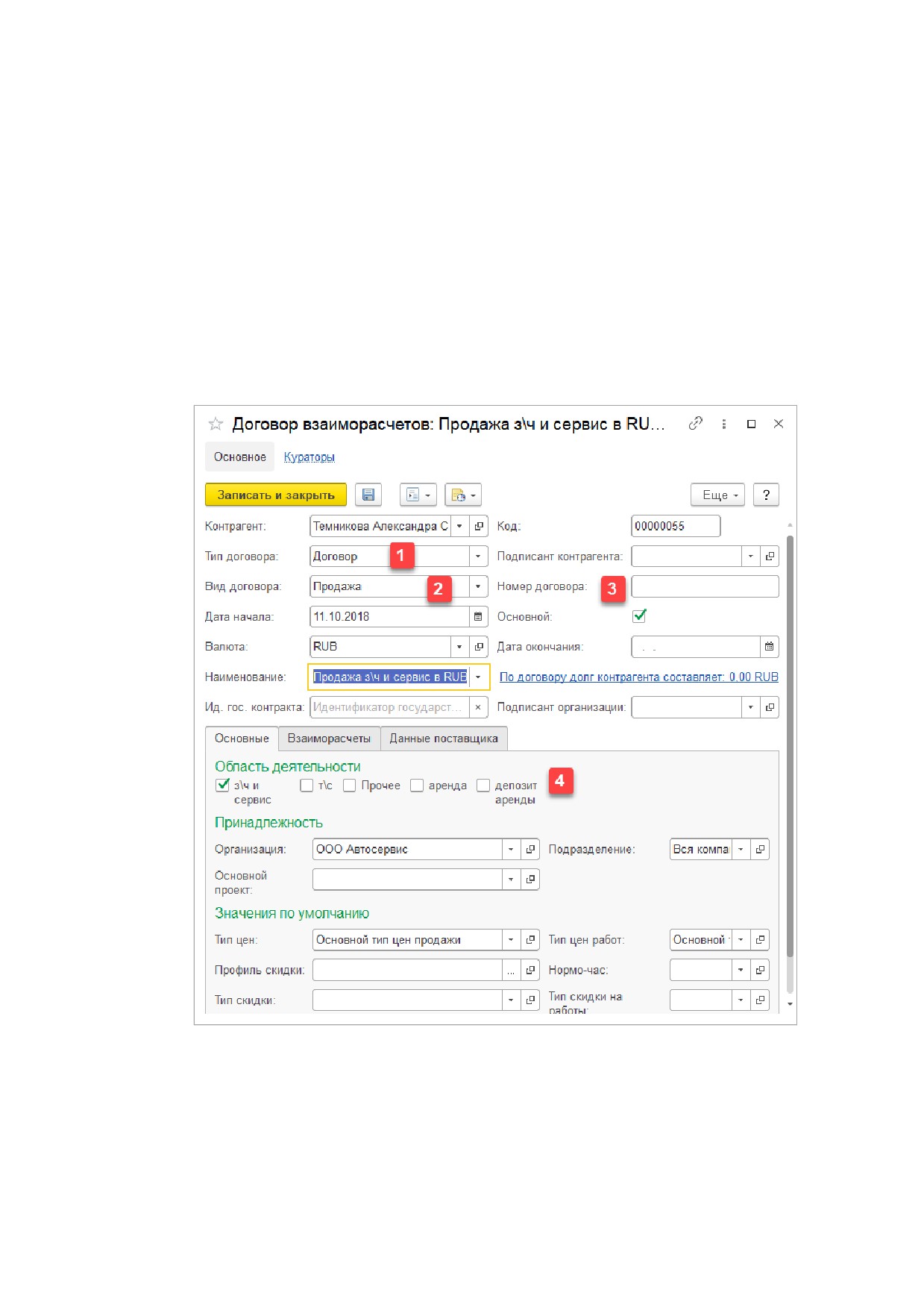
Task: Enable the депозит аренды checkbox
Action: tap(483, 786)
